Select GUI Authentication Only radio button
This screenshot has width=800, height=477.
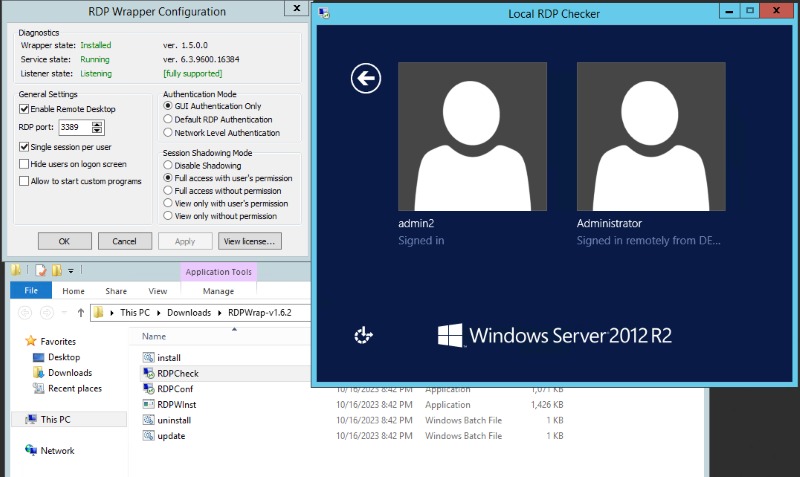168,106
